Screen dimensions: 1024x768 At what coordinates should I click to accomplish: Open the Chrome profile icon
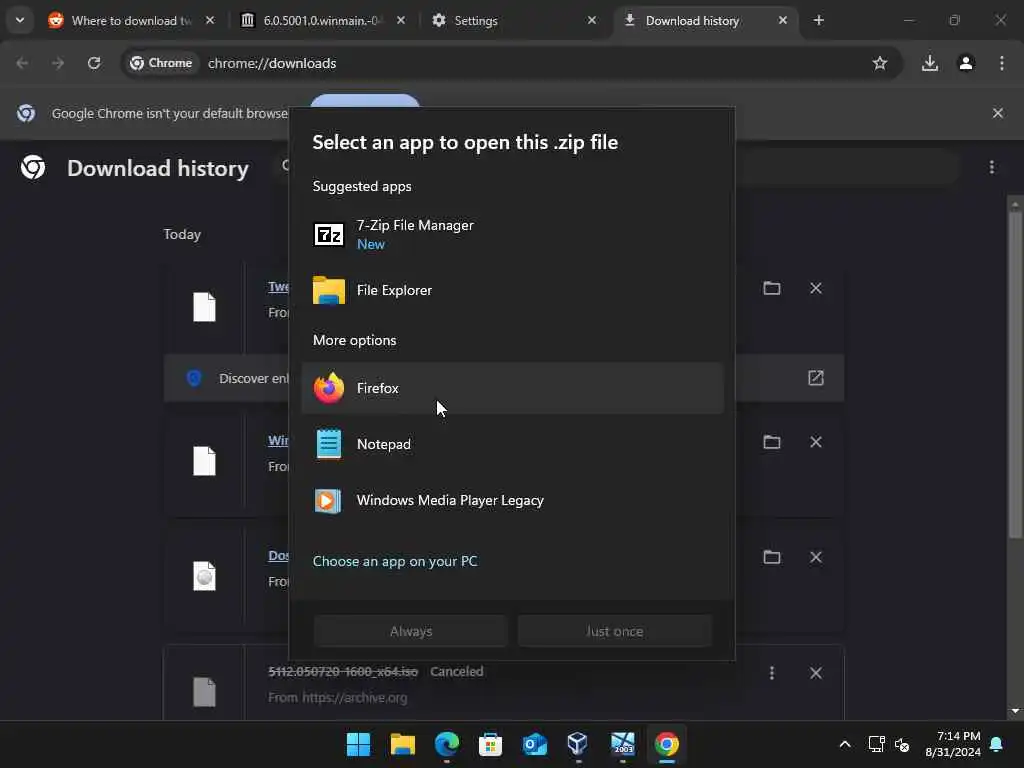tap(966, 63)
